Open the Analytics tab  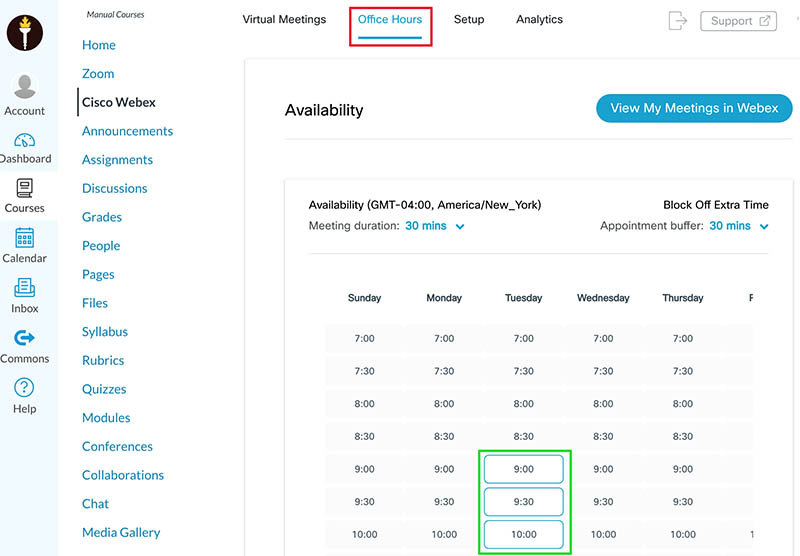click(539, 19)
